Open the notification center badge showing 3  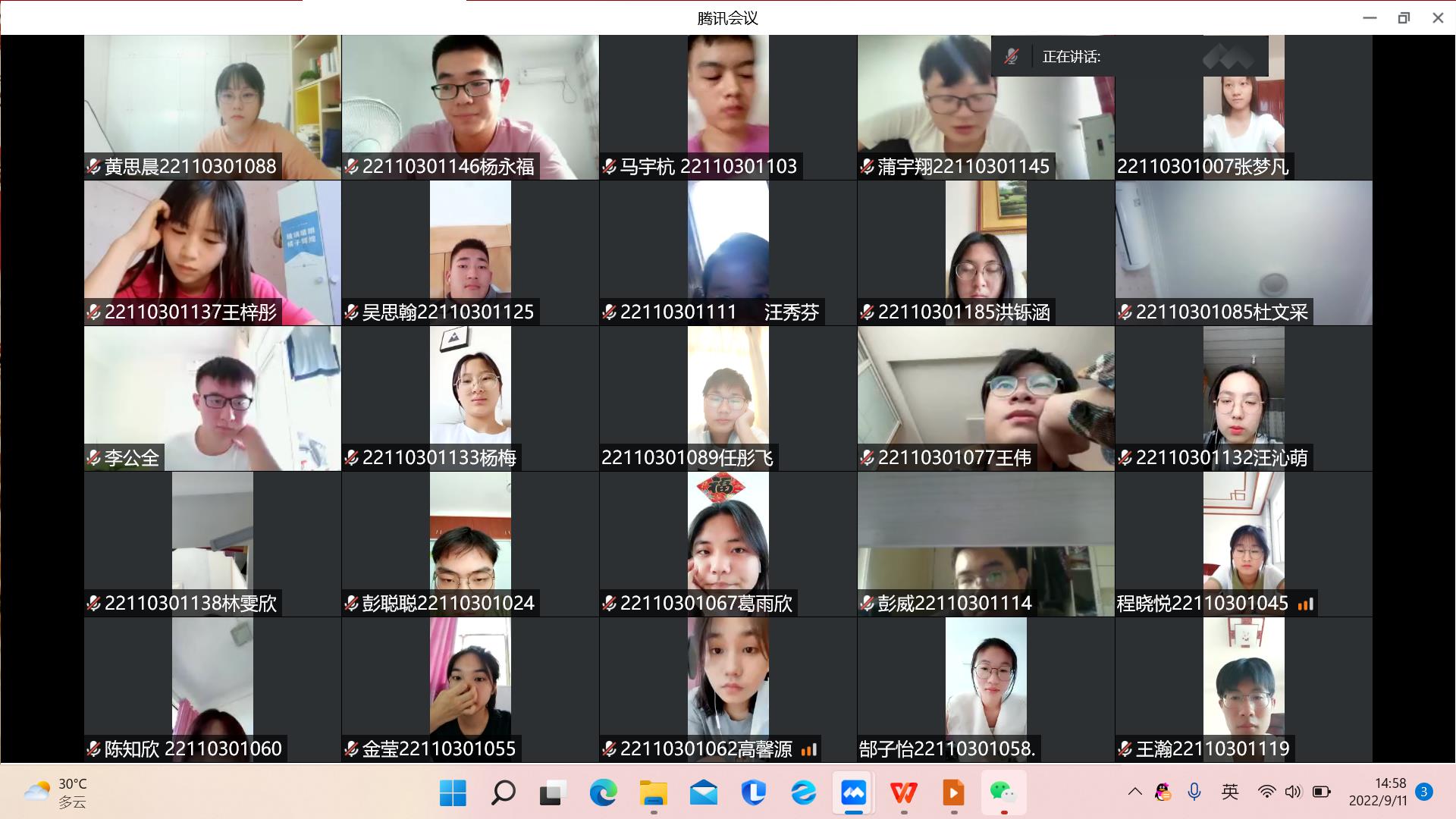tap(1424, 792)
